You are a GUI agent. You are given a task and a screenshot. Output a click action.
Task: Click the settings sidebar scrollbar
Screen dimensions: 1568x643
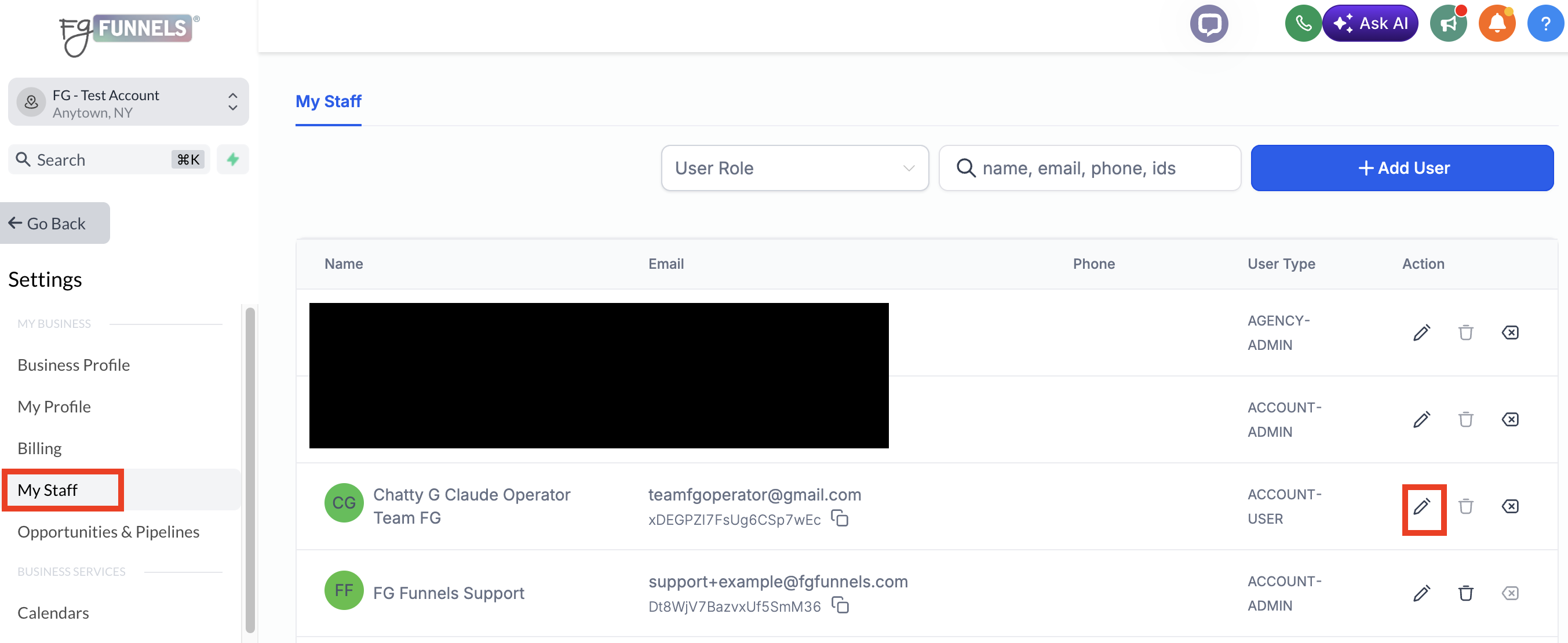coord(250,470)
